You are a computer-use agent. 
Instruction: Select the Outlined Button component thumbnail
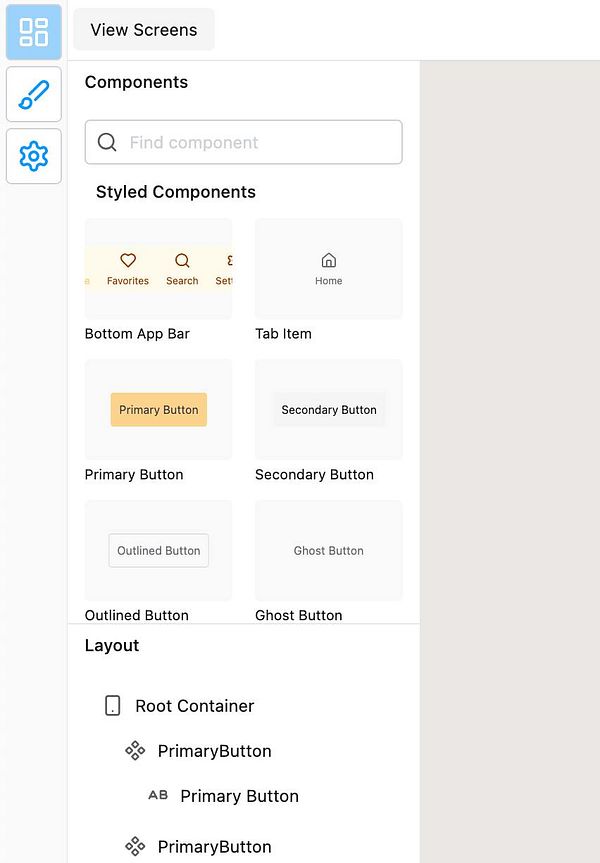tap(159, 550)
